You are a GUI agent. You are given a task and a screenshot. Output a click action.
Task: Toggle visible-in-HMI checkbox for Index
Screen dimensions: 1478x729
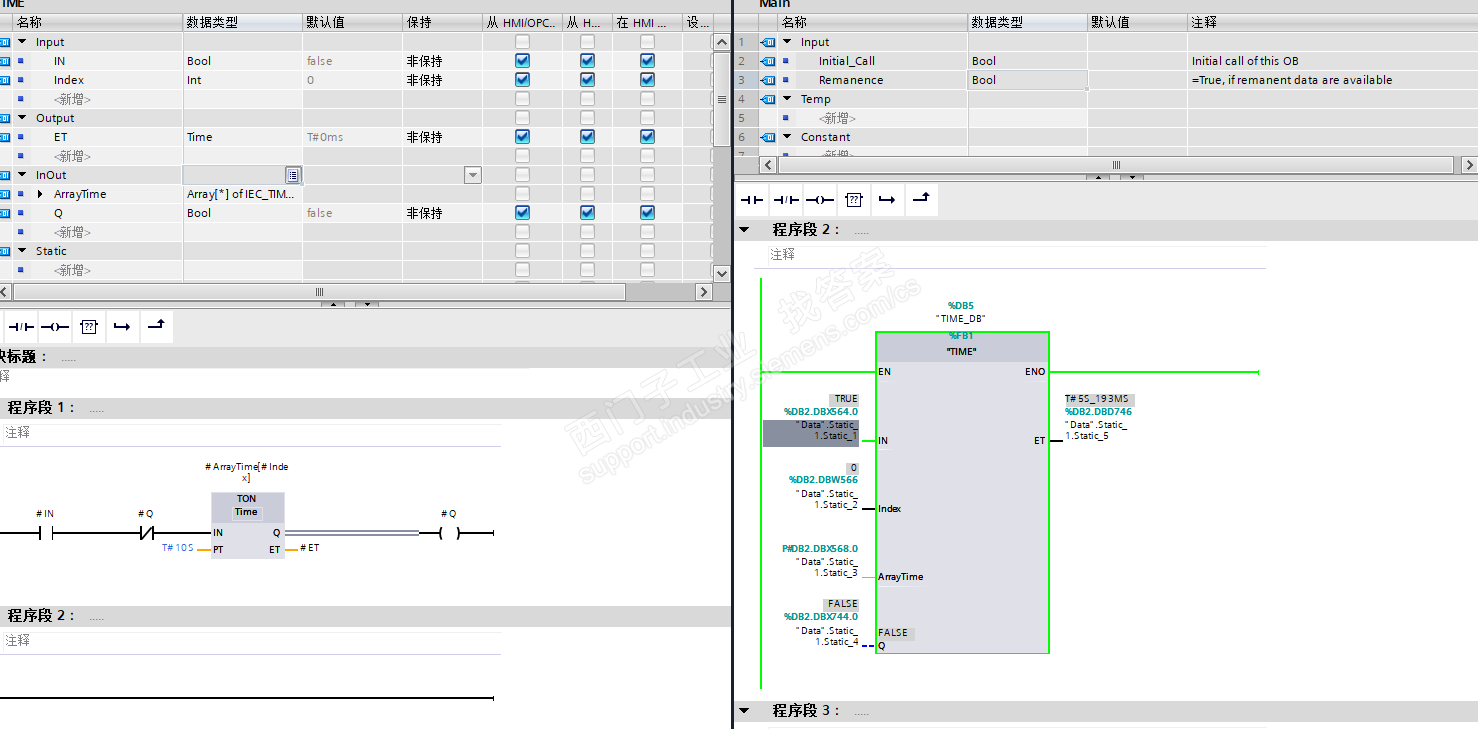(647, 80)
